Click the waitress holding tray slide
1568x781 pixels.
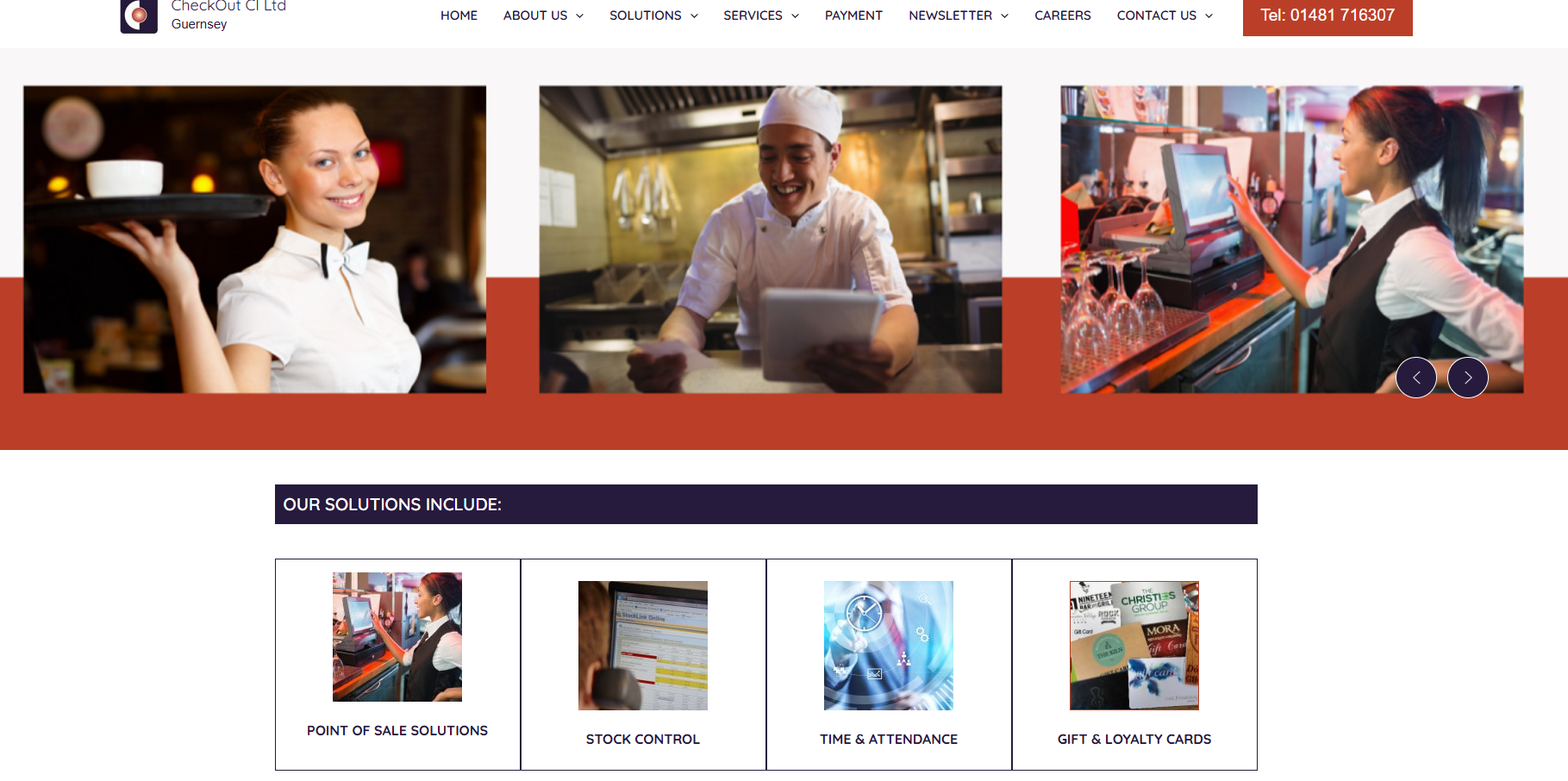[x=254, y=240]
